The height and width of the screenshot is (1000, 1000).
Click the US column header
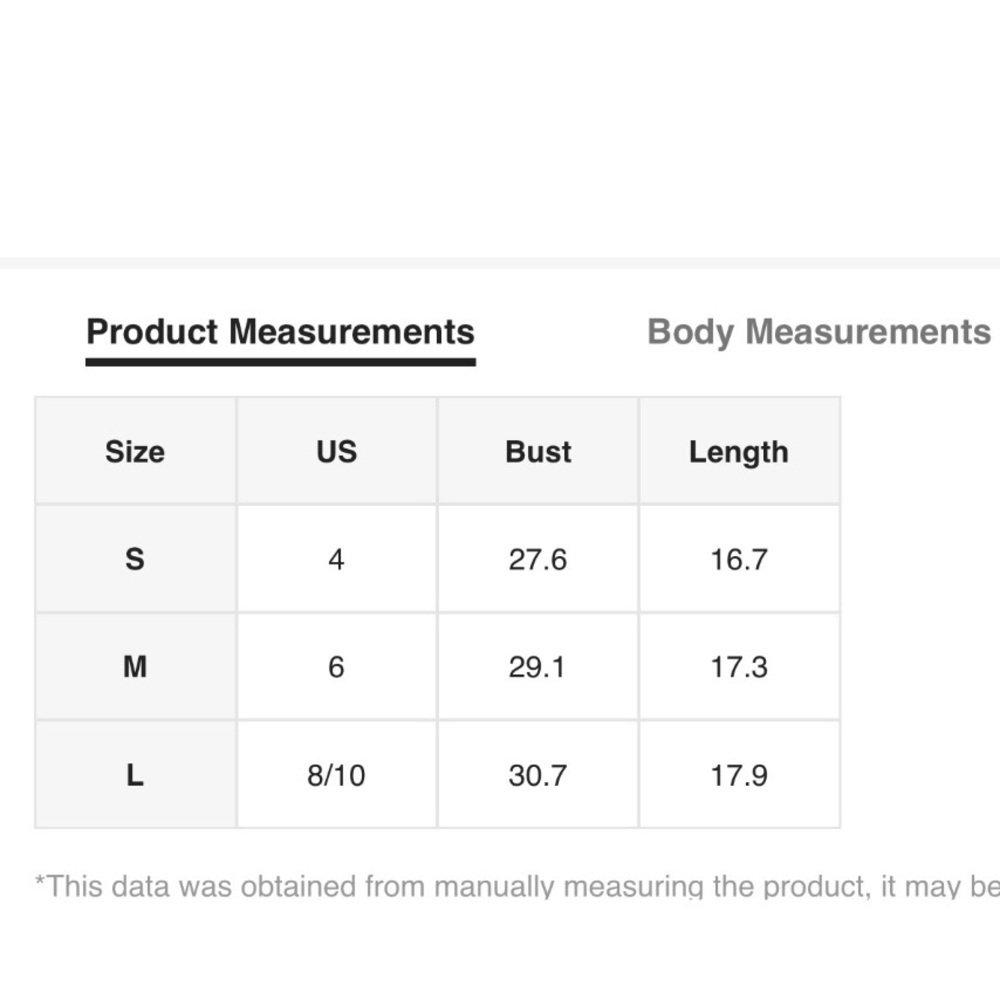point(336,451)
